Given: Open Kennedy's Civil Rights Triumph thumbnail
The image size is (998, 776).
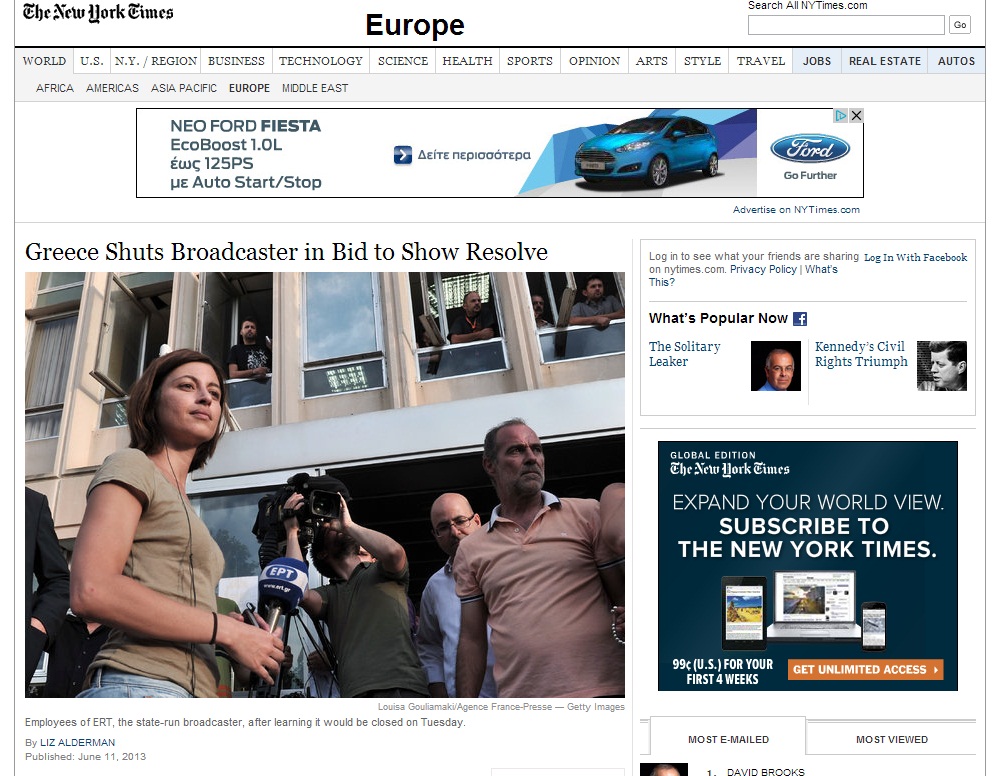Looking at the screenshot, I should pyautogui.click(x=942, y=366).
